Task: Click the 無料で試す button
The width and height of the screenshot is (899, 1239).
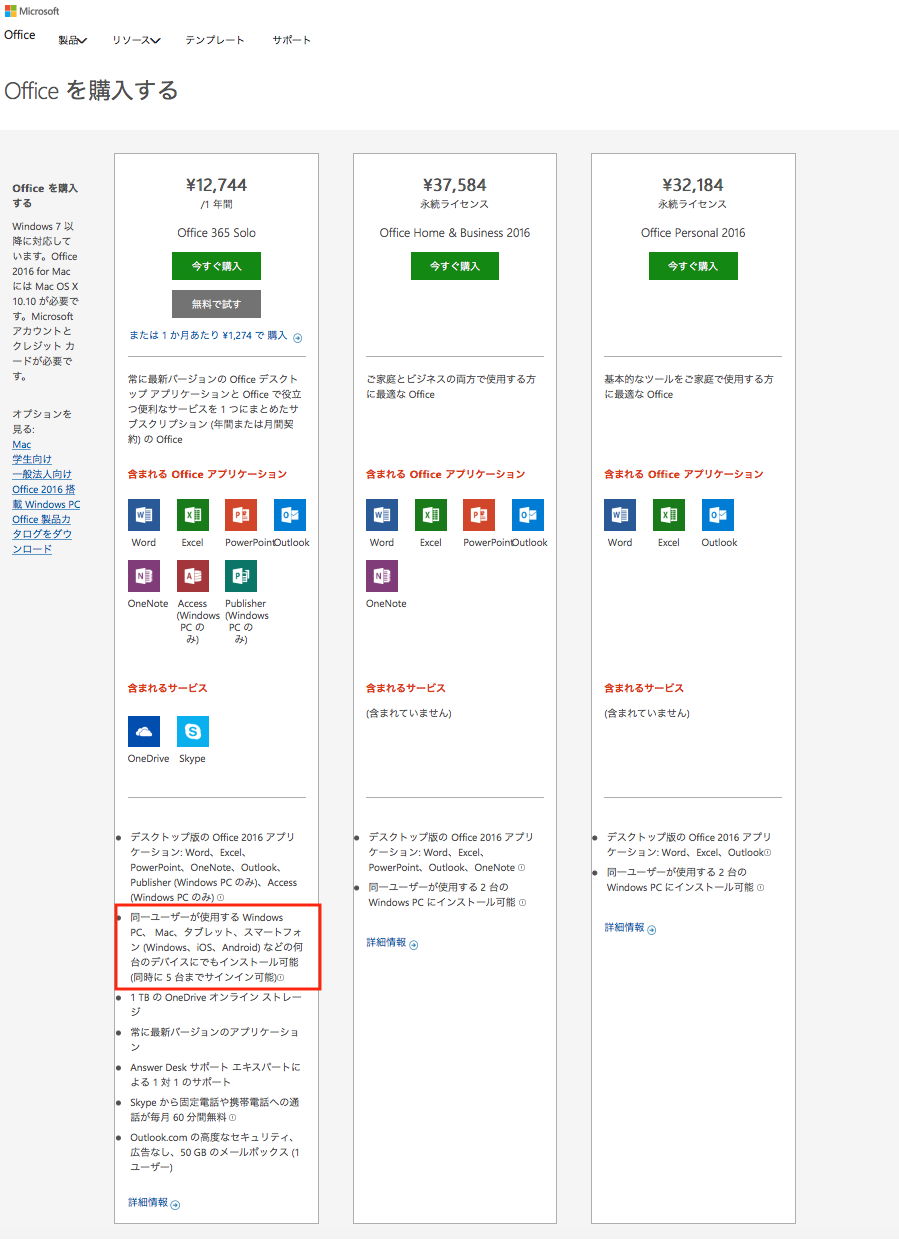Action: (216, 303)
